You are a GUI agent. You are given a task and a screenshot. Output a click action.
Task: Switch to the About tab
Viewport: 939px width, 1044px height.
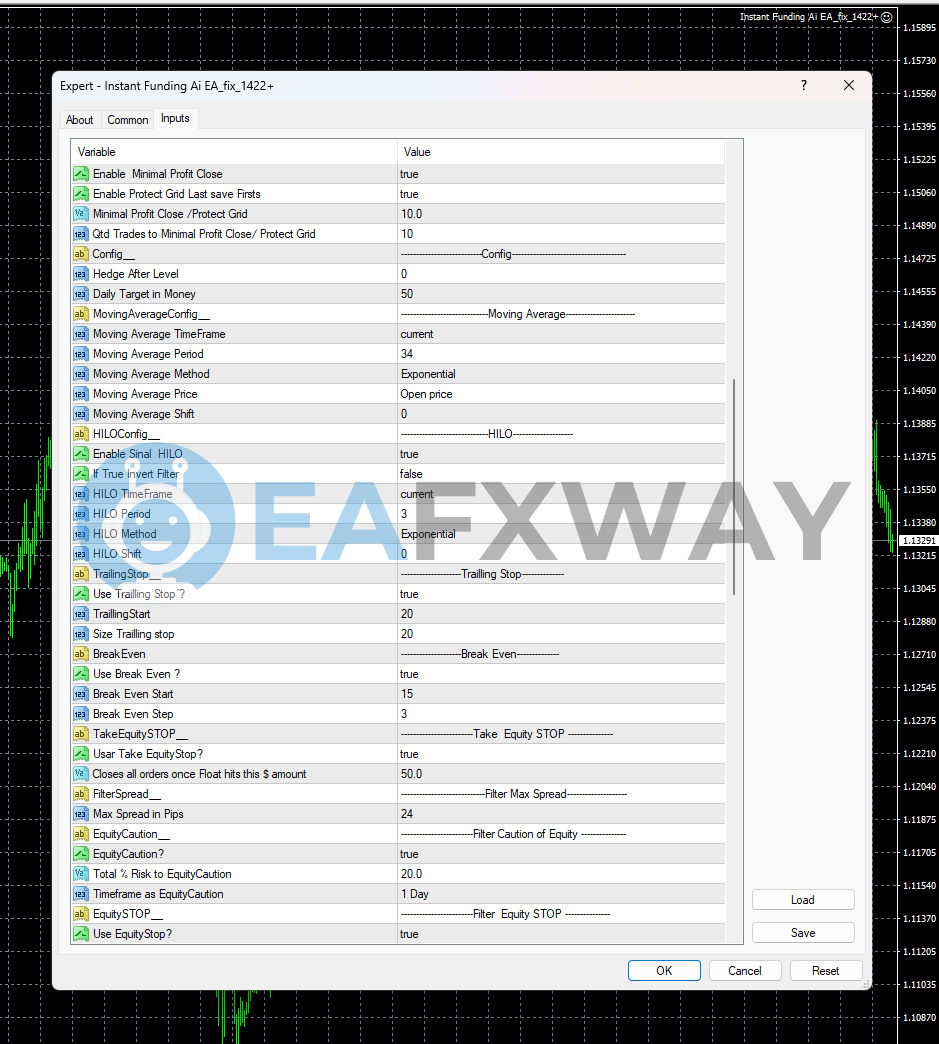[x=79, y=120]
